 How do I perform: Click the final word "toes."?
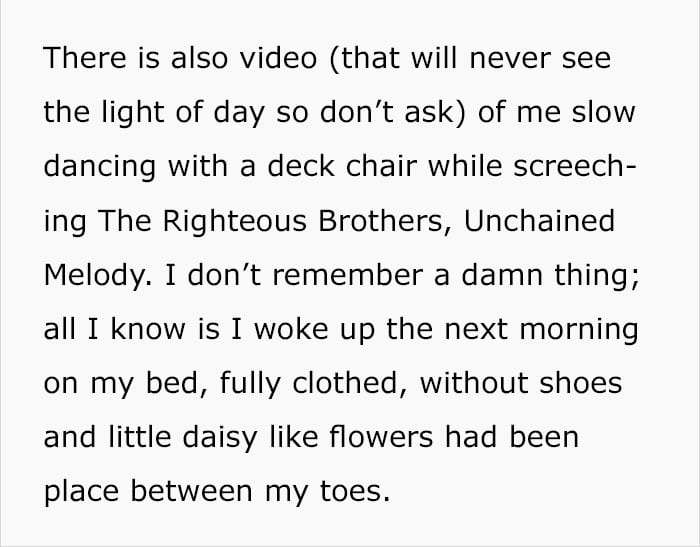coord(355,491)
